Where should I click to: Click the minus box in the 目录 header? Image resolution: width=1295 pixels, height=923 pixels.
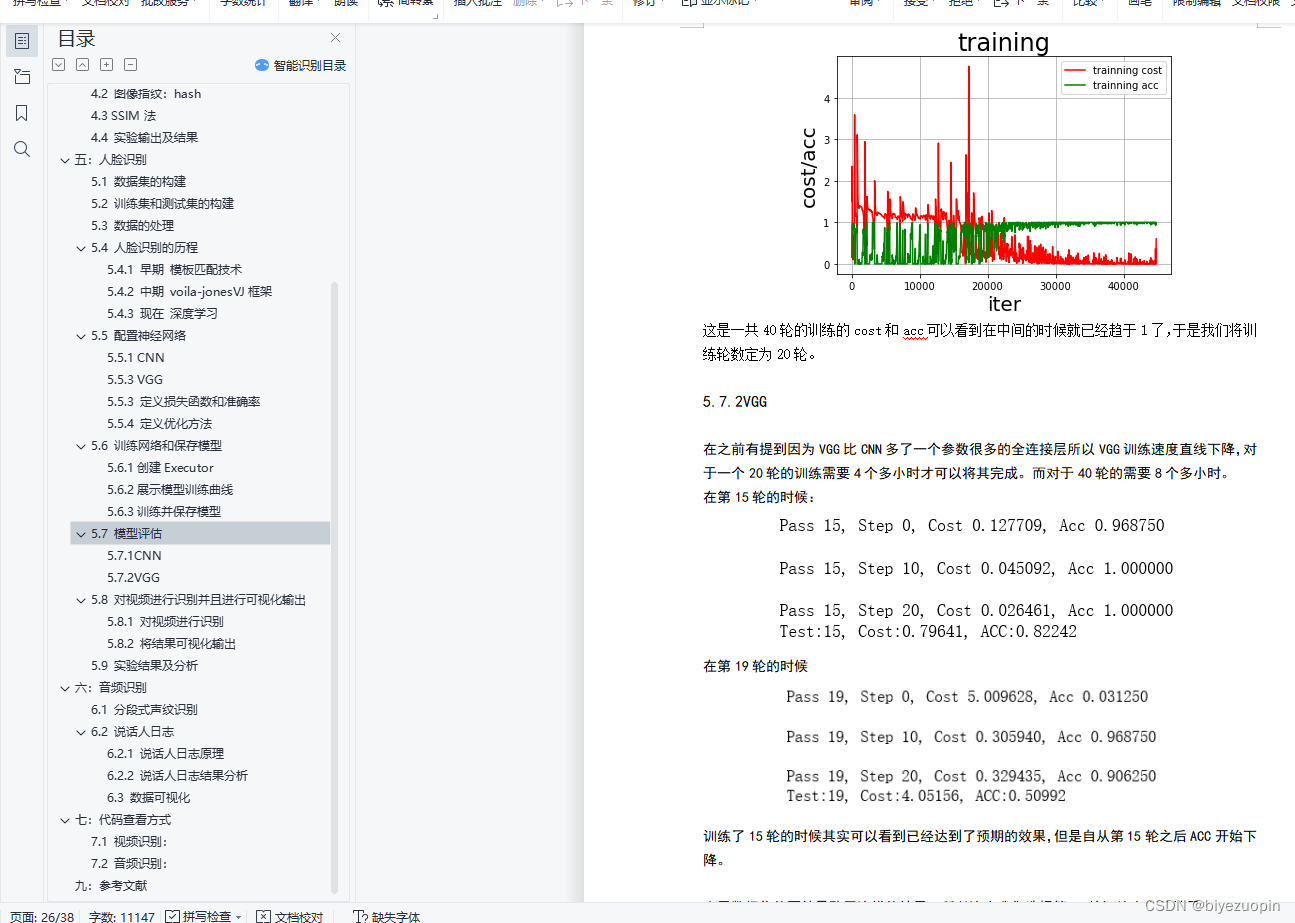click(130, 65)
